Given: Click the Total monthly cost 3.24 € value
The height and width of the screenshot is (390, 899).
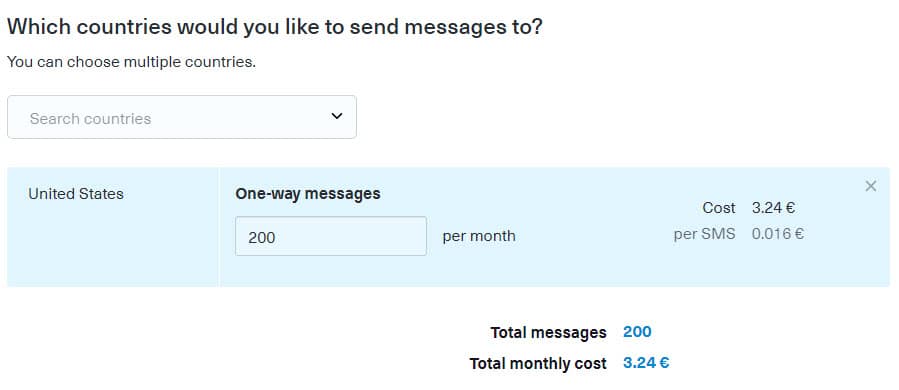Looking at the screenshot, I should (646, 362).
